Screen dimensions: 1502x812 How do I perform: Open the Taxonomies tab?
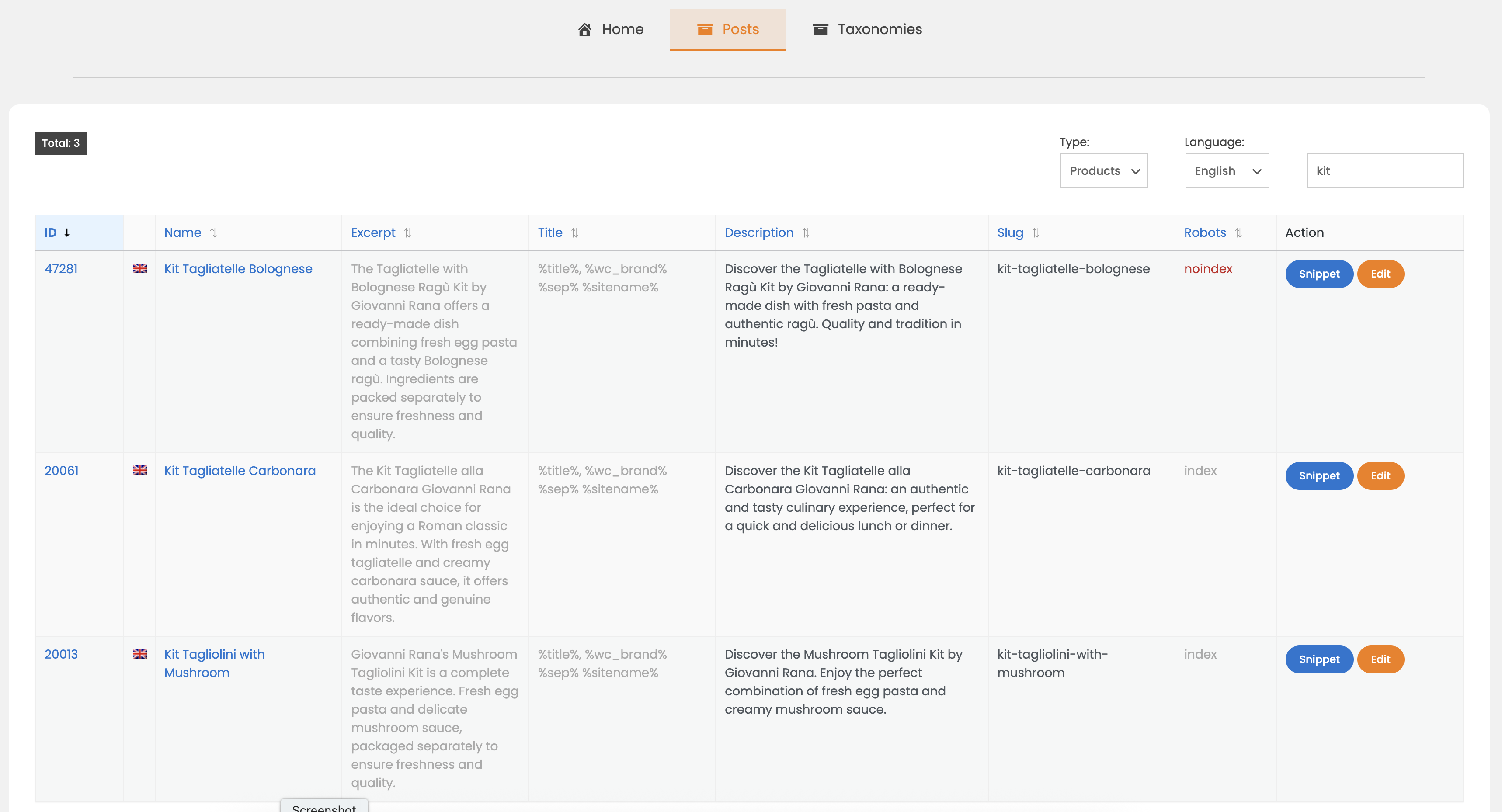point(867,29)
